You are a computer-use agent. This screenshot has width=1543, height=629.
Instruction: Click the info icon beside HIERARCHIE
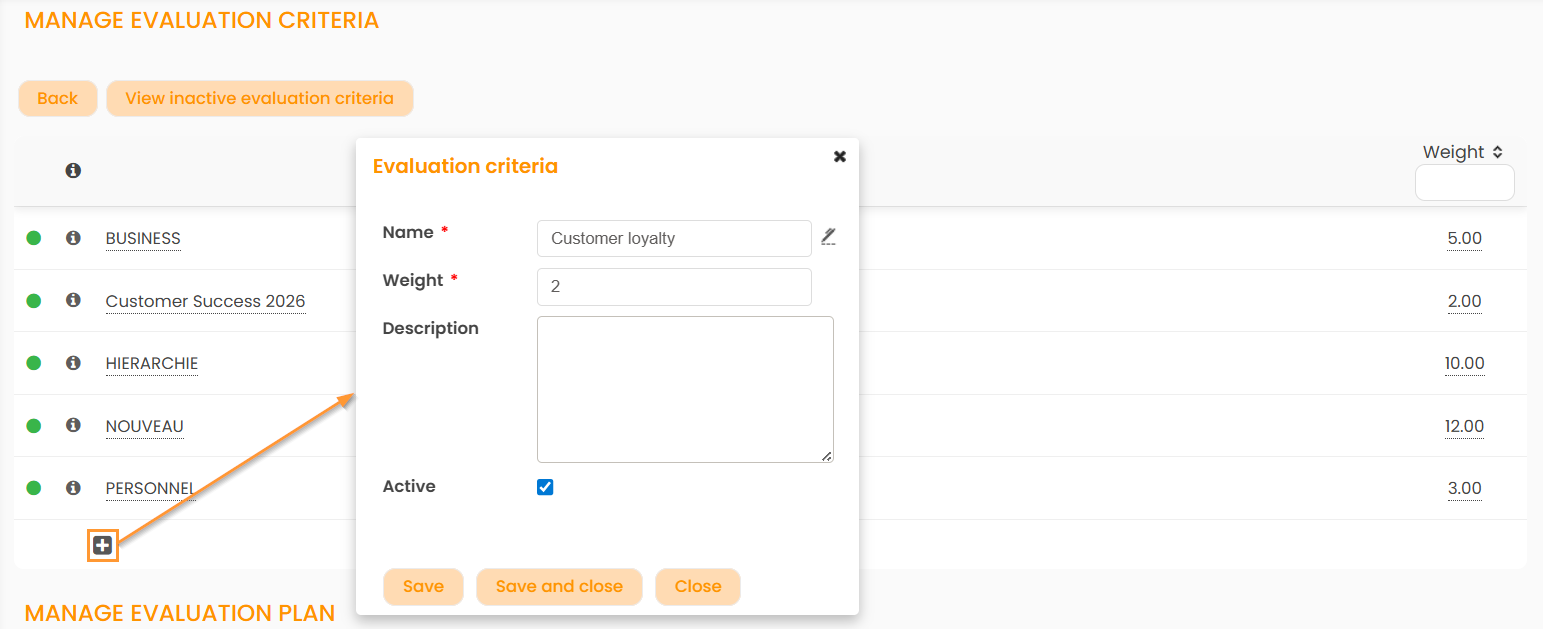pyautogui.click(x=73, y=363)
